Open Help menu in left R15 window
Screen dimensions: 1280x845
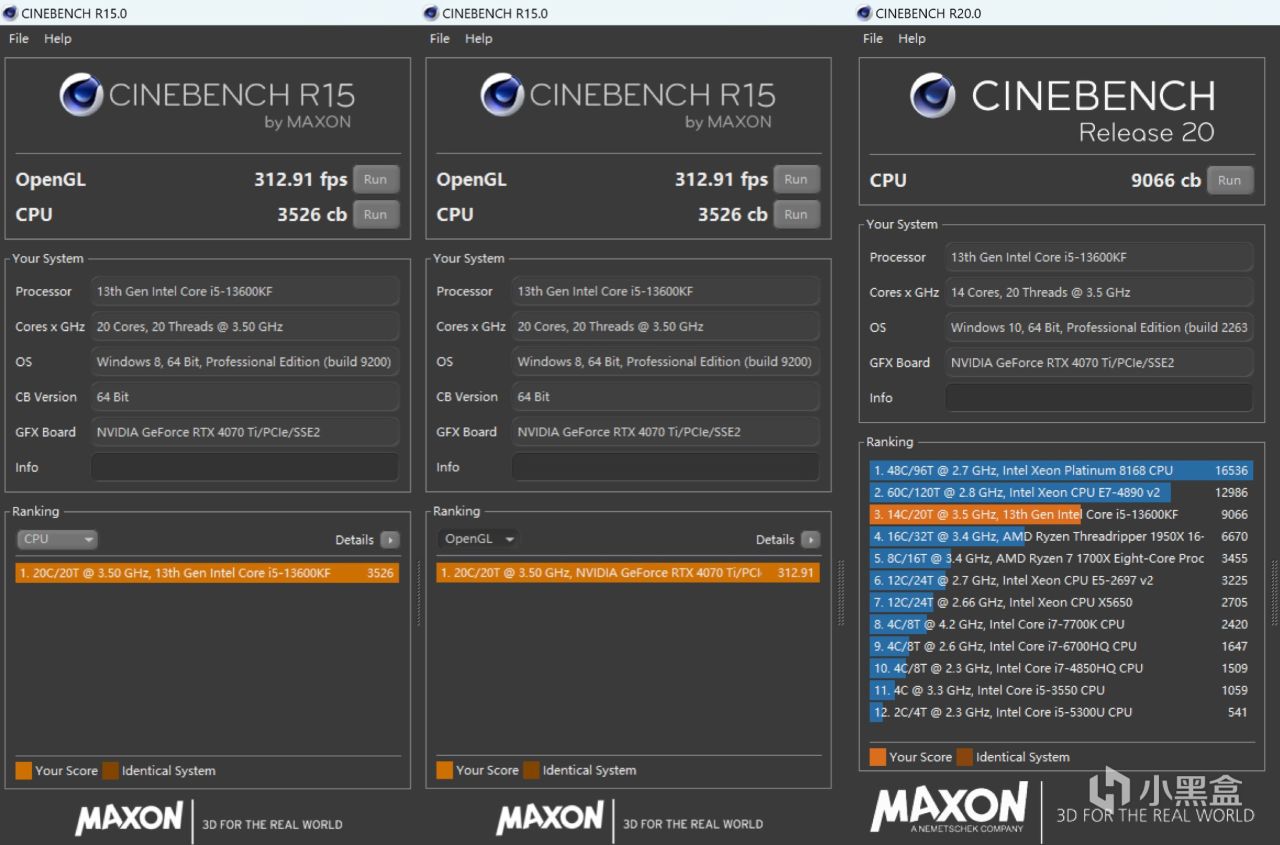click(58, 39)
